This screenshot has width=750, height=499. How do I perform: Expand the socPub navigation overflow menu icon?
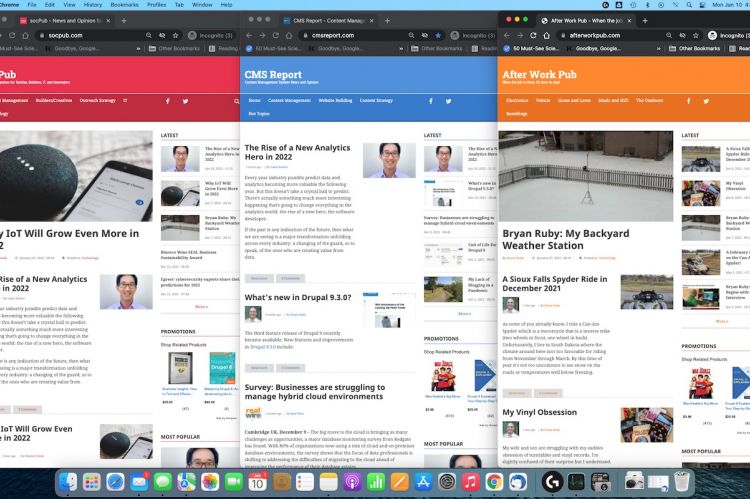click(125, 100)
